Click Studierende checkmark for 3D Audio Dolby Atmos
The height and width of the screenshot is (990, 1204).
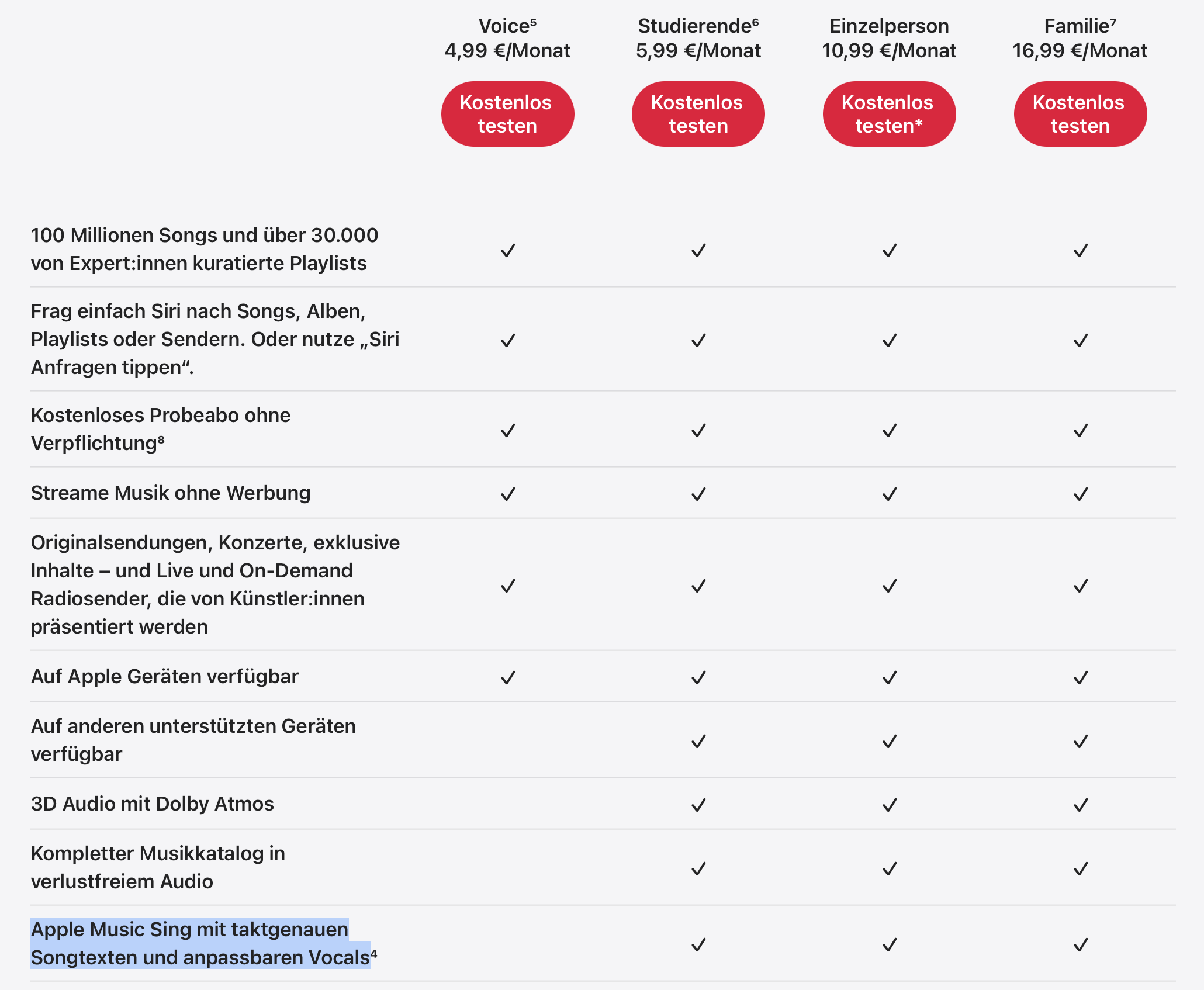tap(698, 805)
